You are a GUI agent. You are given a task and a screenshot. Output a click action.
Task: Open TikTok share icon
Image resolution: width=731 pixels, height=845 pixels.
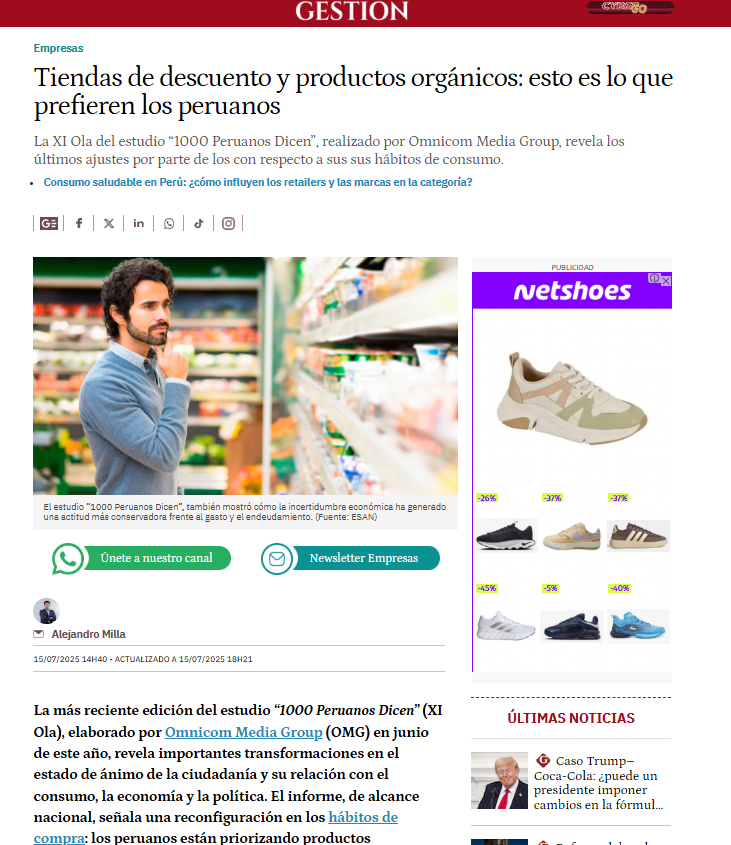click(x=199, y=223)
